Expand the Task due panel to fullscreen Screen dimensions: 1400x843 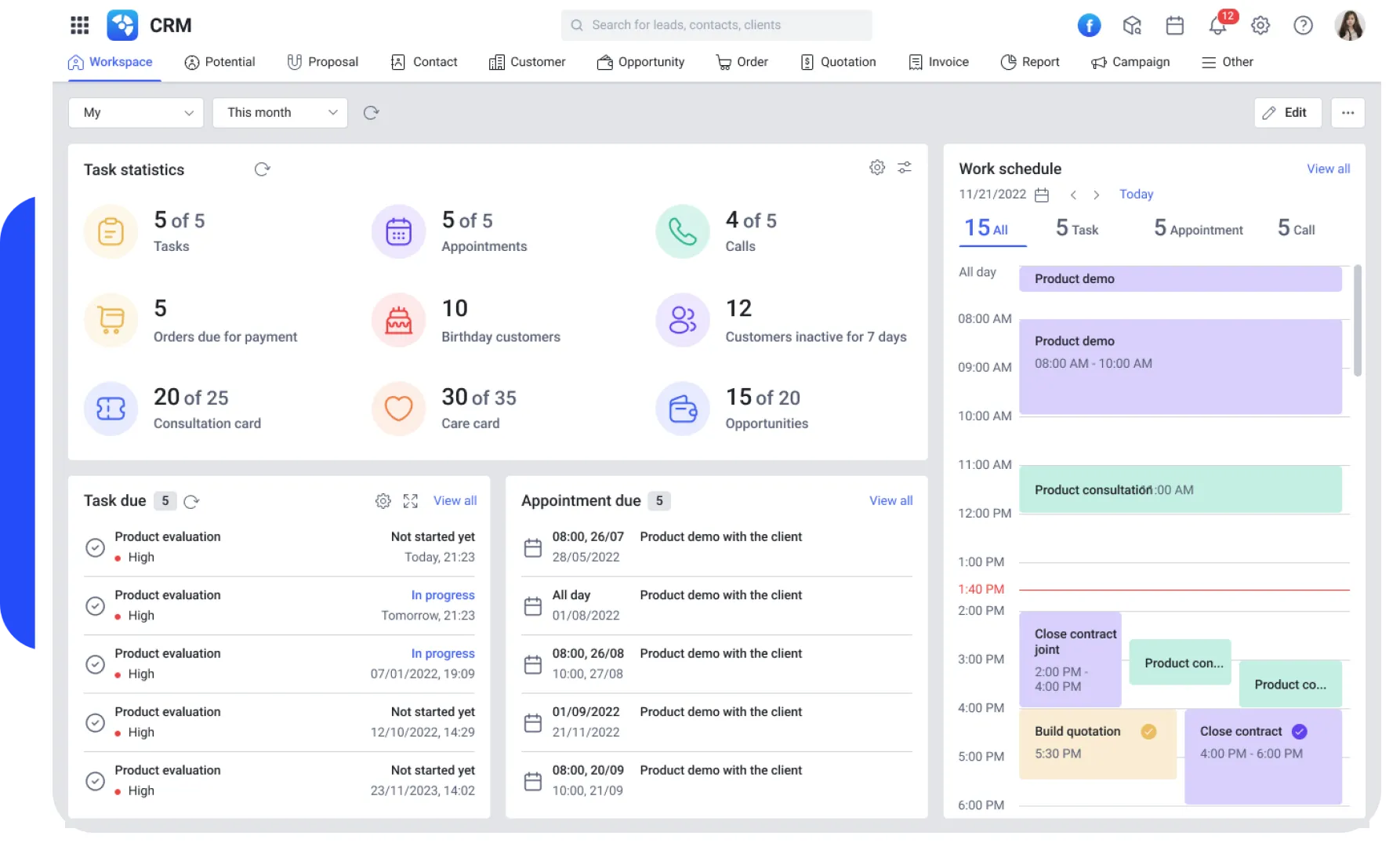411,501
